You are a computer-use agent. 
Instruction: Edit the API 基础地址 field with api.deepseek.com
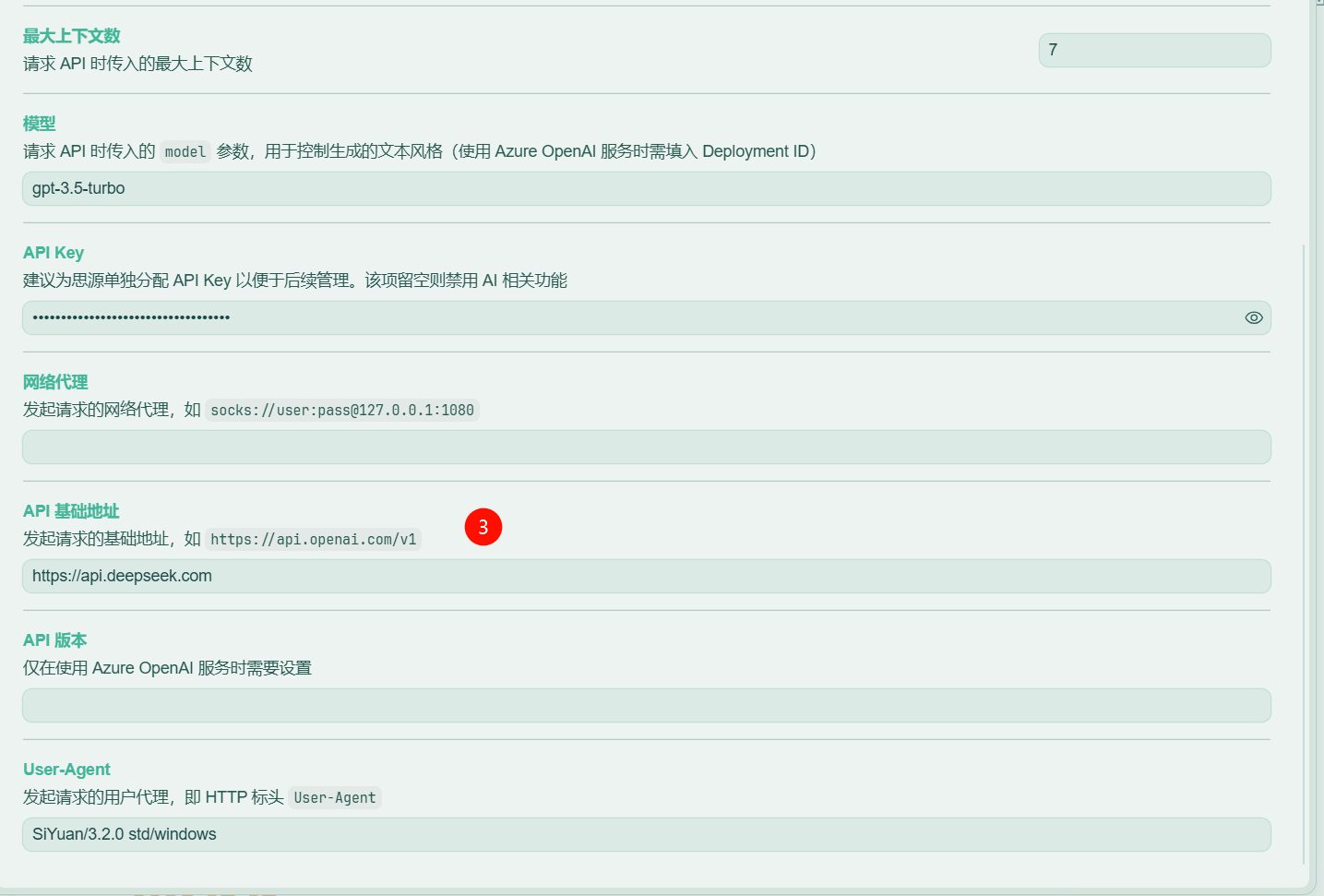coord(646,576)
